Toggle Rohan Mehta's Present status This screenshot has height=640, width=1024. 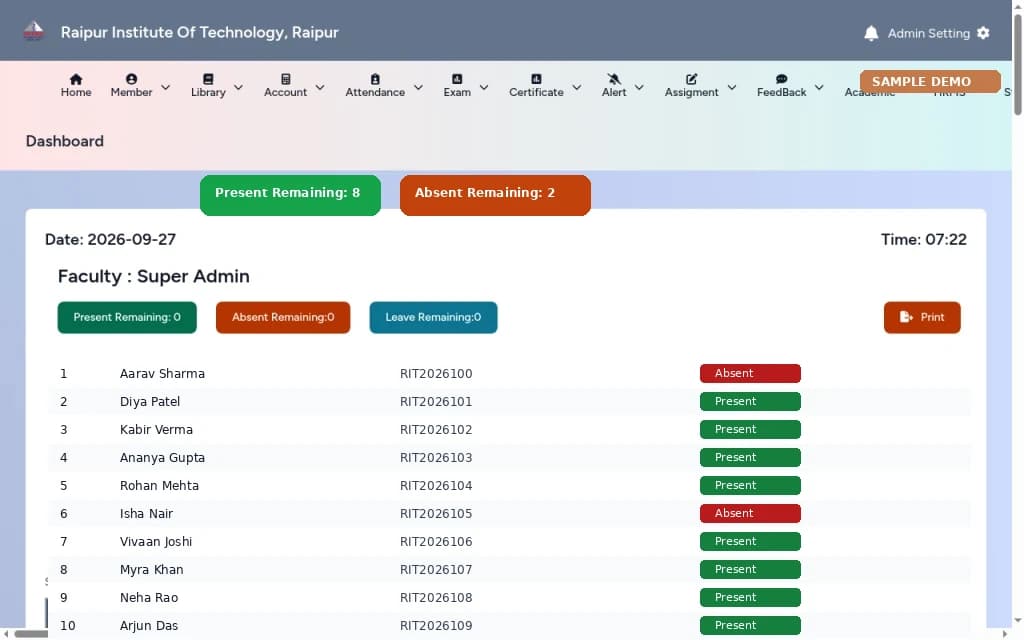click(x=750, y=486)
